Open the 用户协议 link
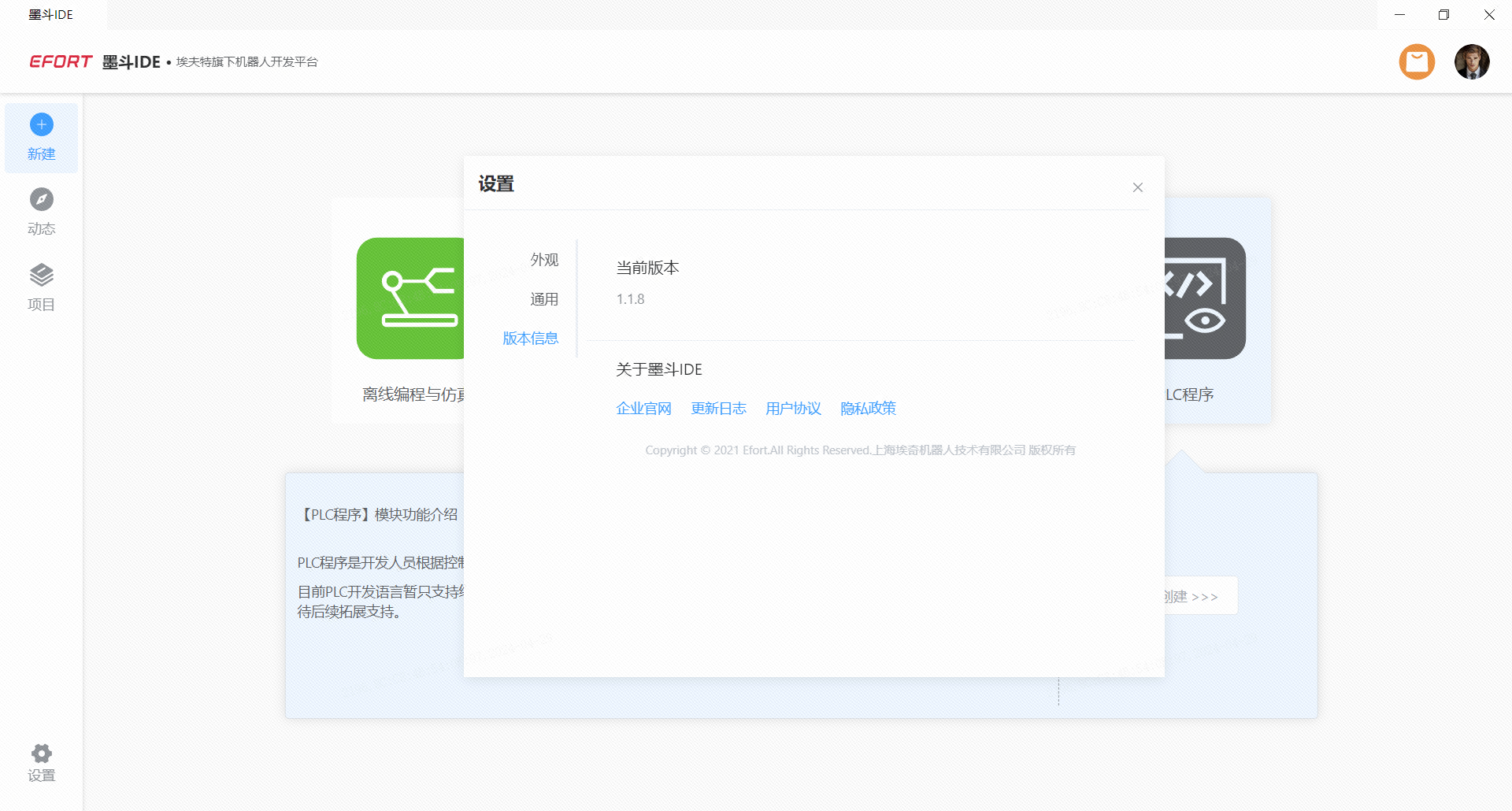 tap(793, 409)
